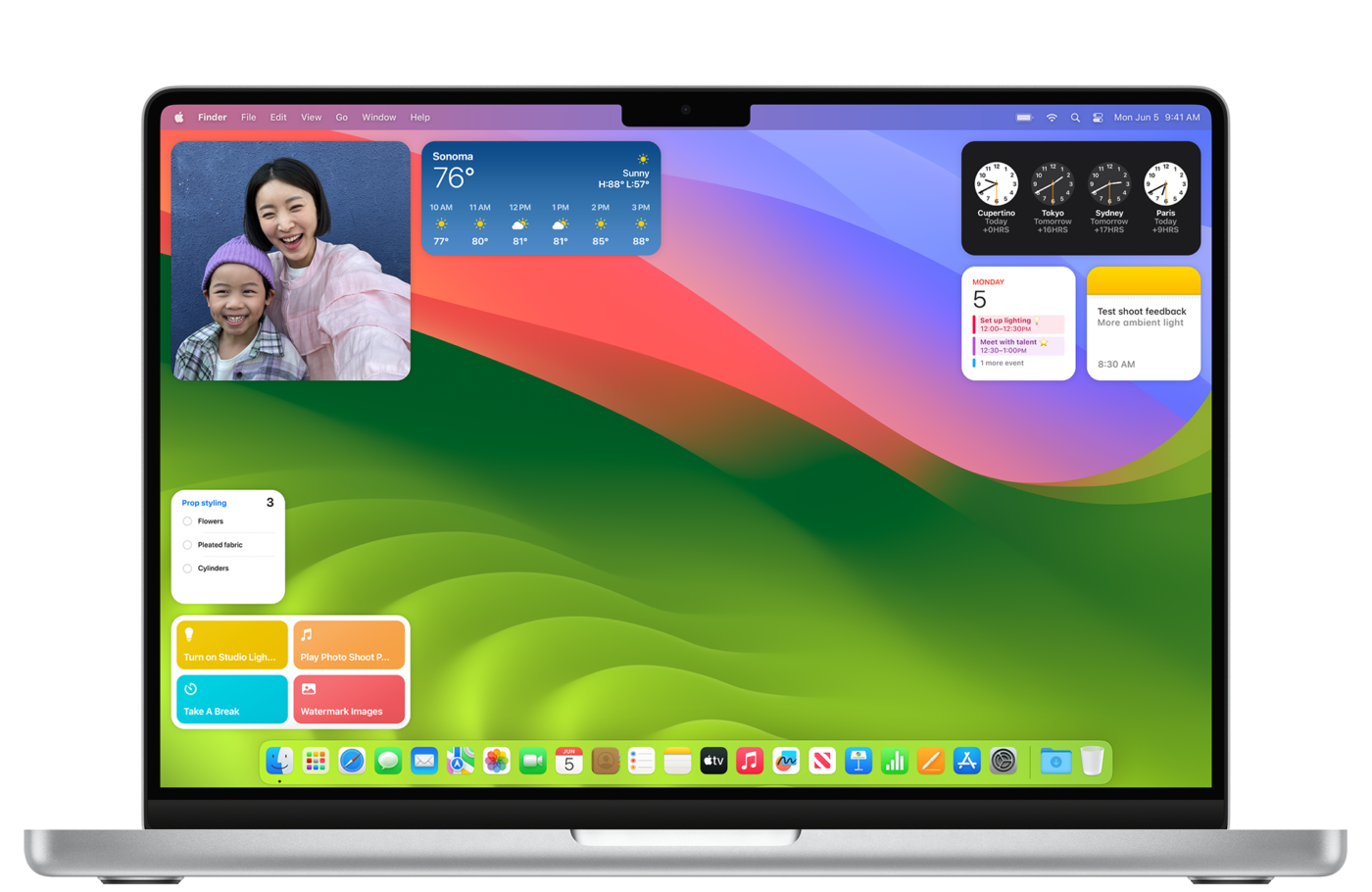The image size is (1372, 892).
Task: Open Launchpad from the Dock
Action: click(x=316, y=761)
